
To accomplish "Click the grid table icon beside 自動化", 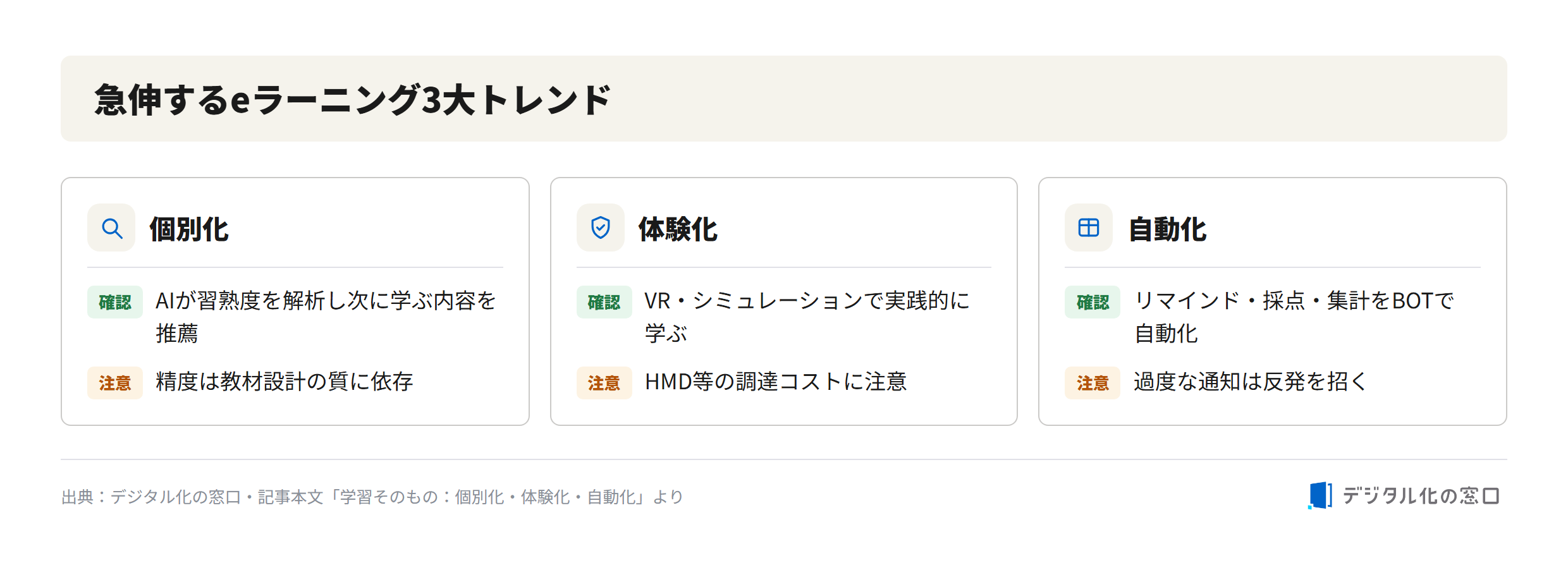I will pyautogui.click(x=1089, y=227).
